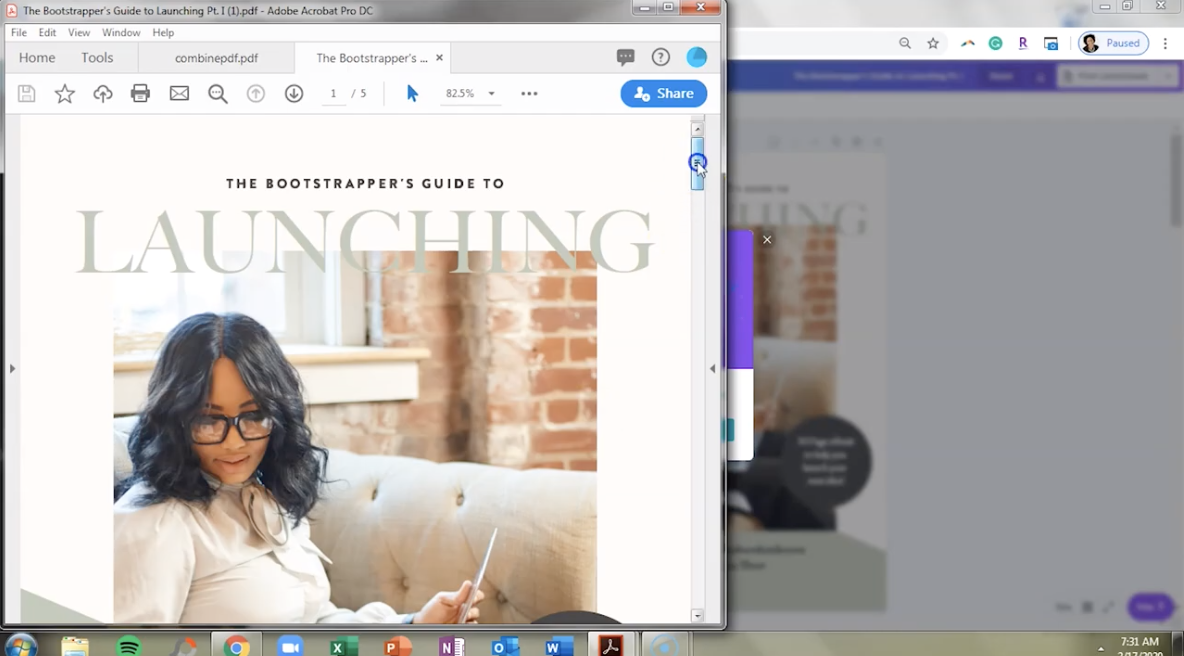The image size is (1184, 656).
Task: Open the View menu
Action: [78, 32]
